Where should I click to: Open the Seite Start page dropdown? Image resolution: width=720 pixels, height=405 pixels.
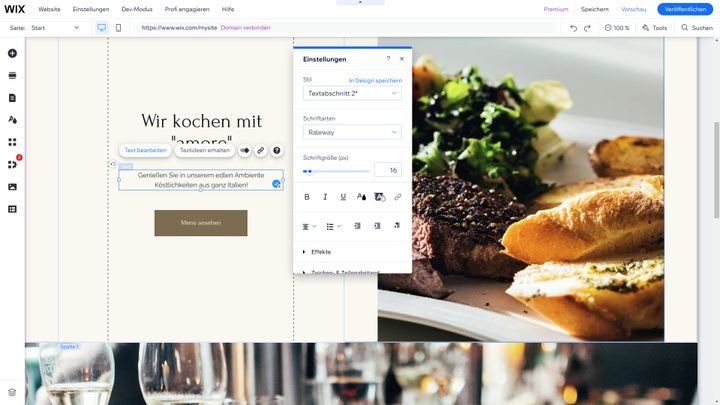pos(55,28)
